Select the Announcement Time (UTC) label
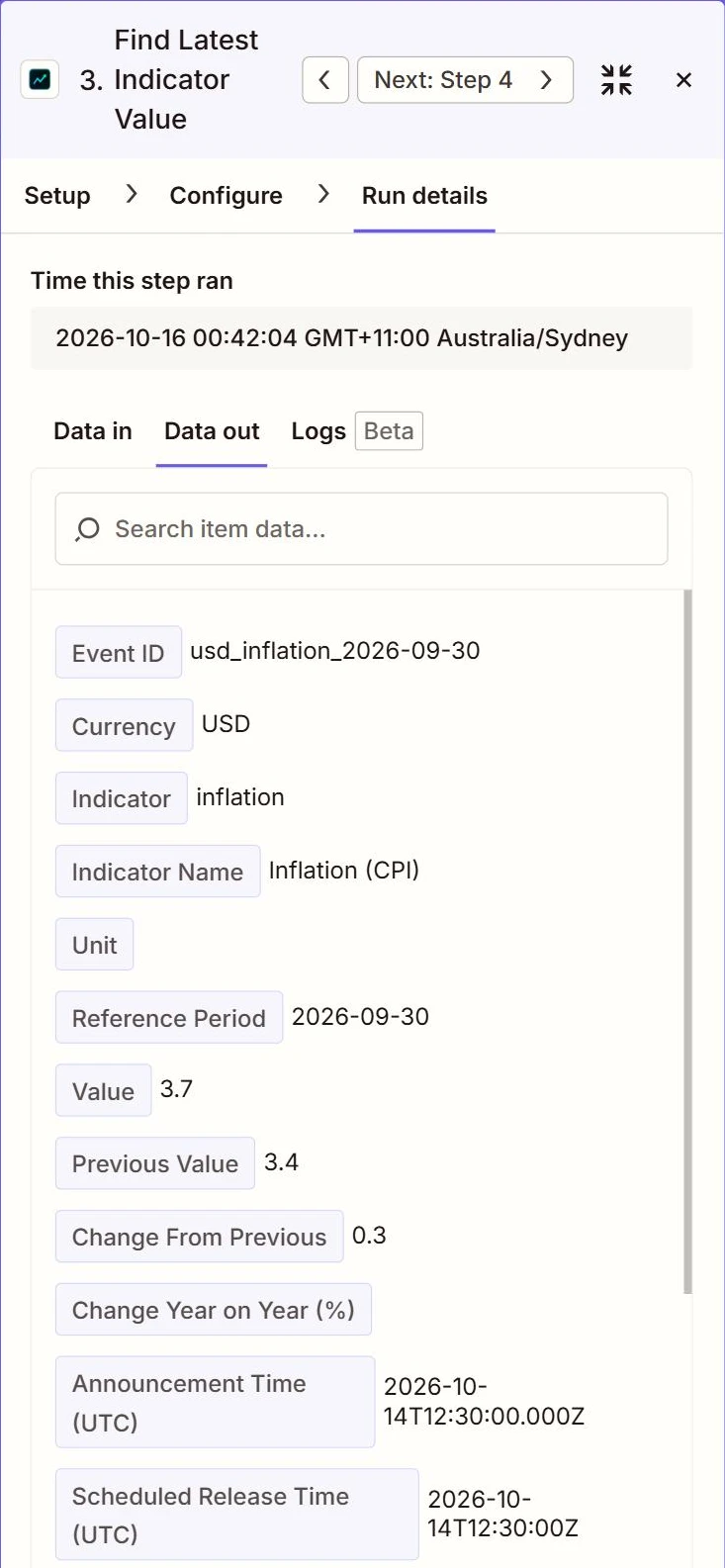725x1568 pixels. (x=216, y=1403)
